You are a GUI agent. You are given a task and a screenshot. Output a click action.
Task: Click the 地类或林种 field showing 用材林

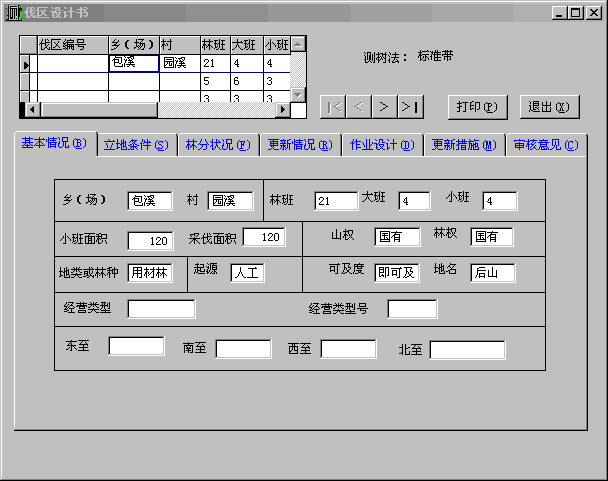[x=150, y=273]
